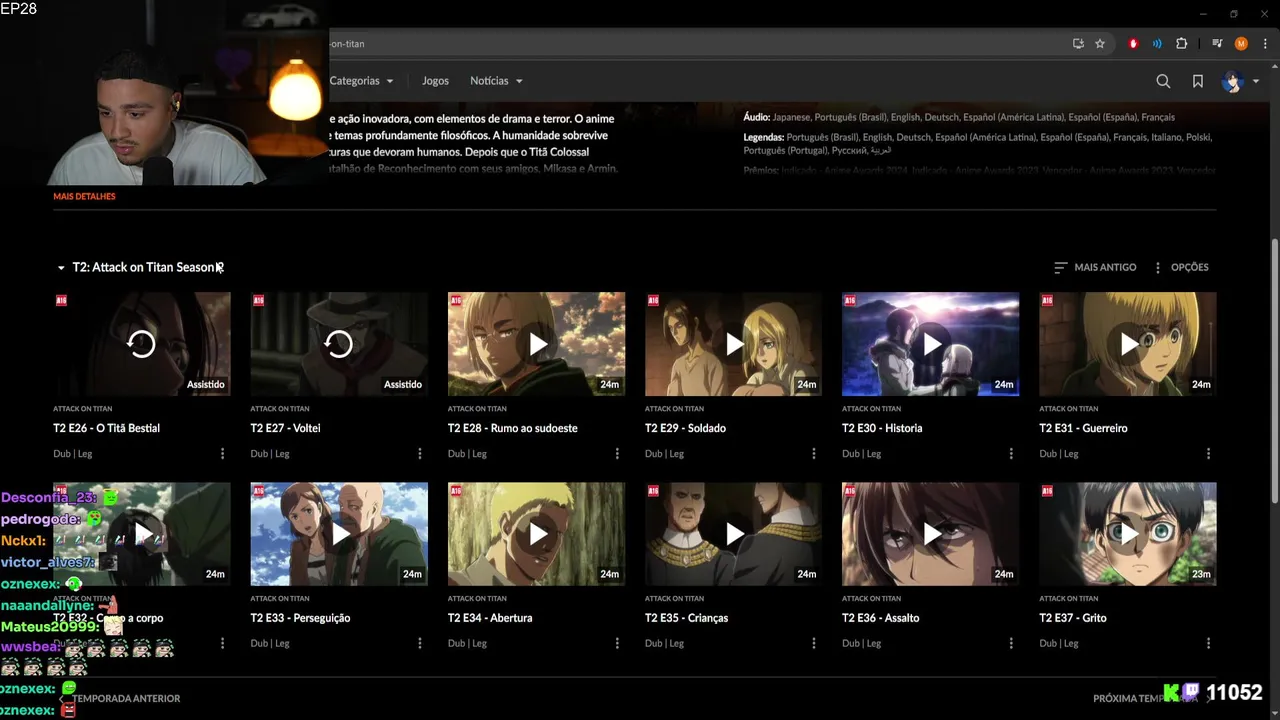Play episode E30 Historia

[x=931, y=344]
